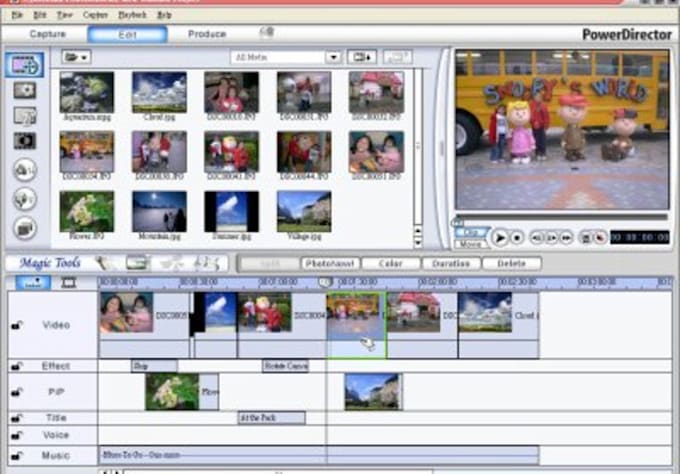
Task: Select the title clip on Title track
Action: coord(271,418)
